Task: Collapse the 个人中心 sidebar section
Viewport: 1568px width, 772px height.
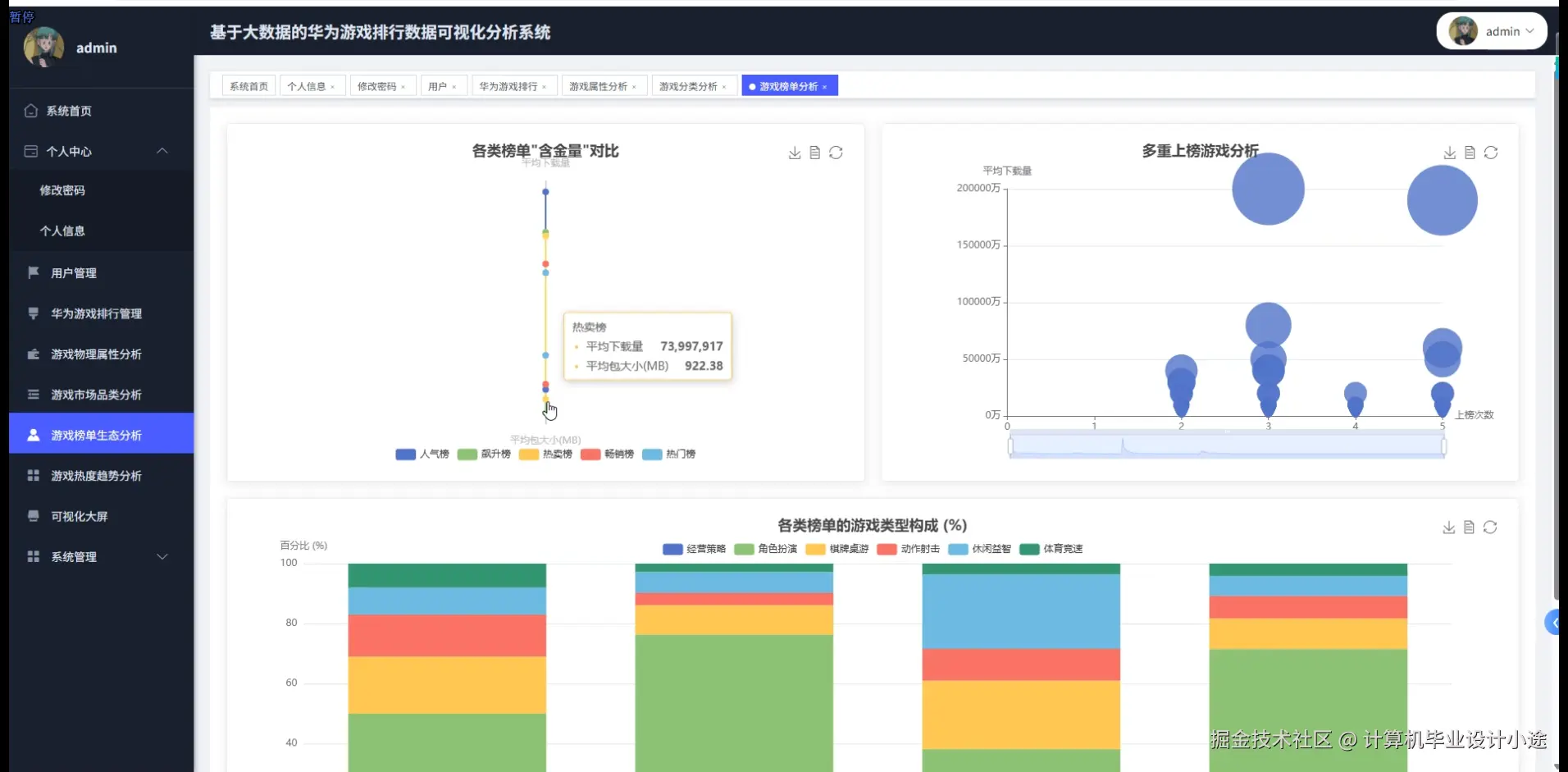Action: pos(162,151)
